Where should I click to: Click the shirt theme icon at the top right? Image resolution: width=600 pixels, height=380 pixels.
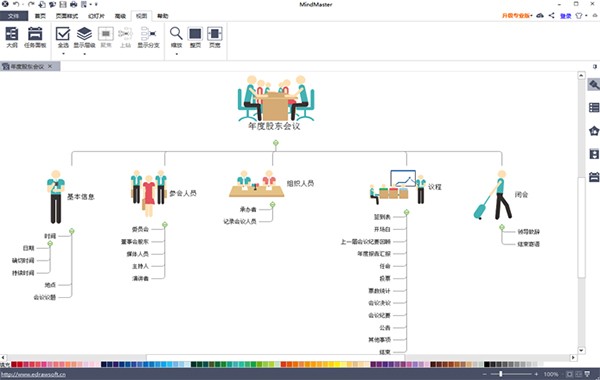point(579,16)
